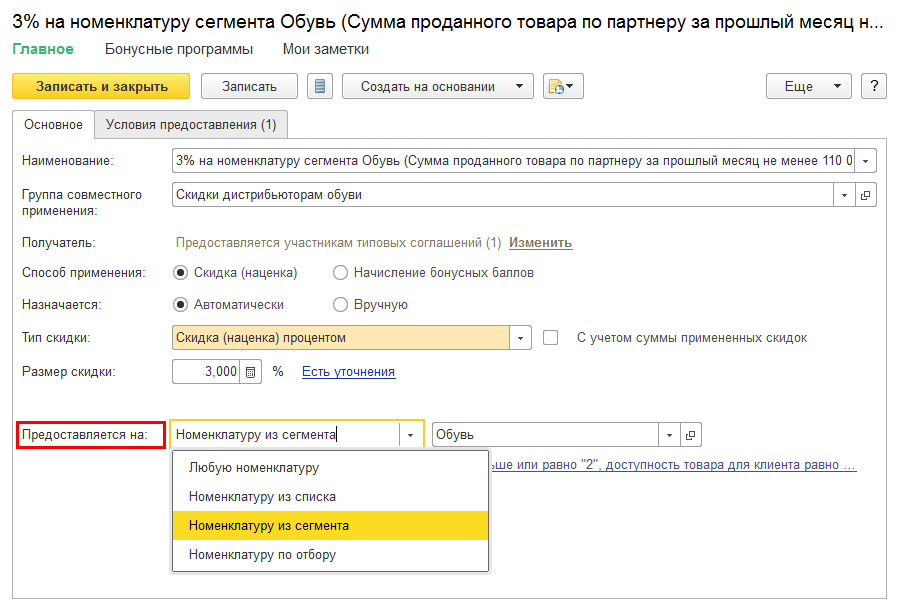Open the reports icon dropdown in toolbar
The height and width of the screenshot is (611, 904).
click(563, 86)
